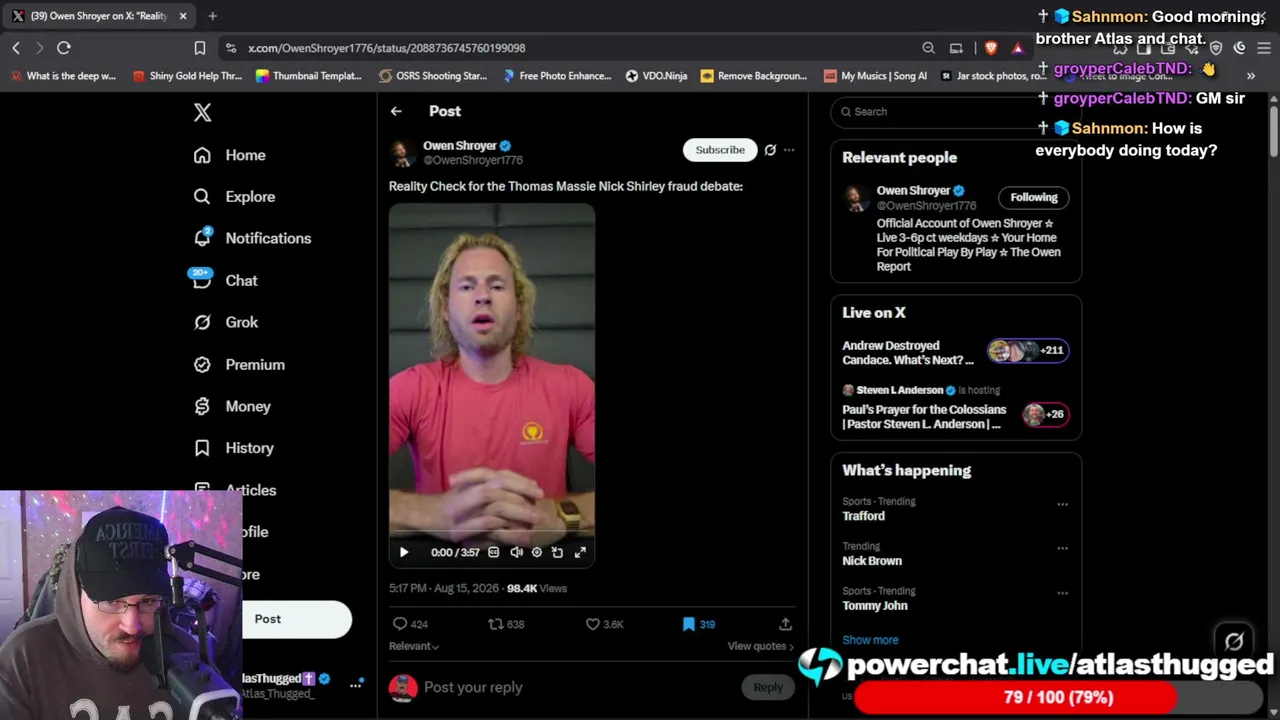Open the Thumbnail Templat... bookmark
1280x720 pixels.
309,76
